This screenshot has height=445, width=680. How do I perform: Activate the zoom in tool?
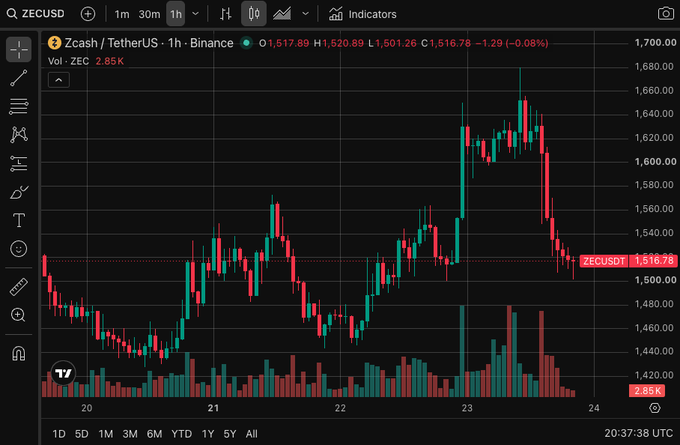pyautogui.click(x=19, y=315)
